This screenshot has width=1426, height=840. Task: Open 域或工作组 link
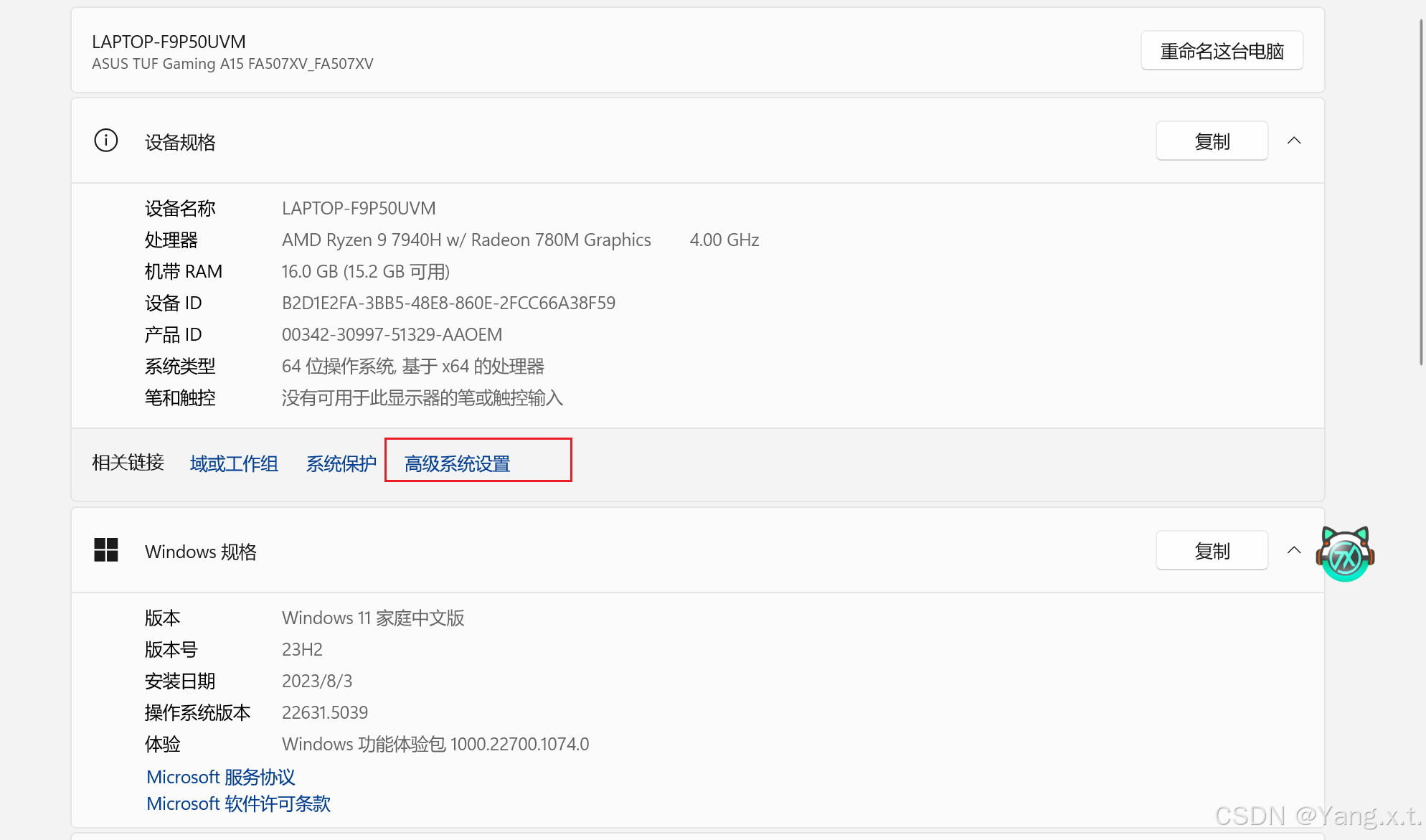[234, 463]
